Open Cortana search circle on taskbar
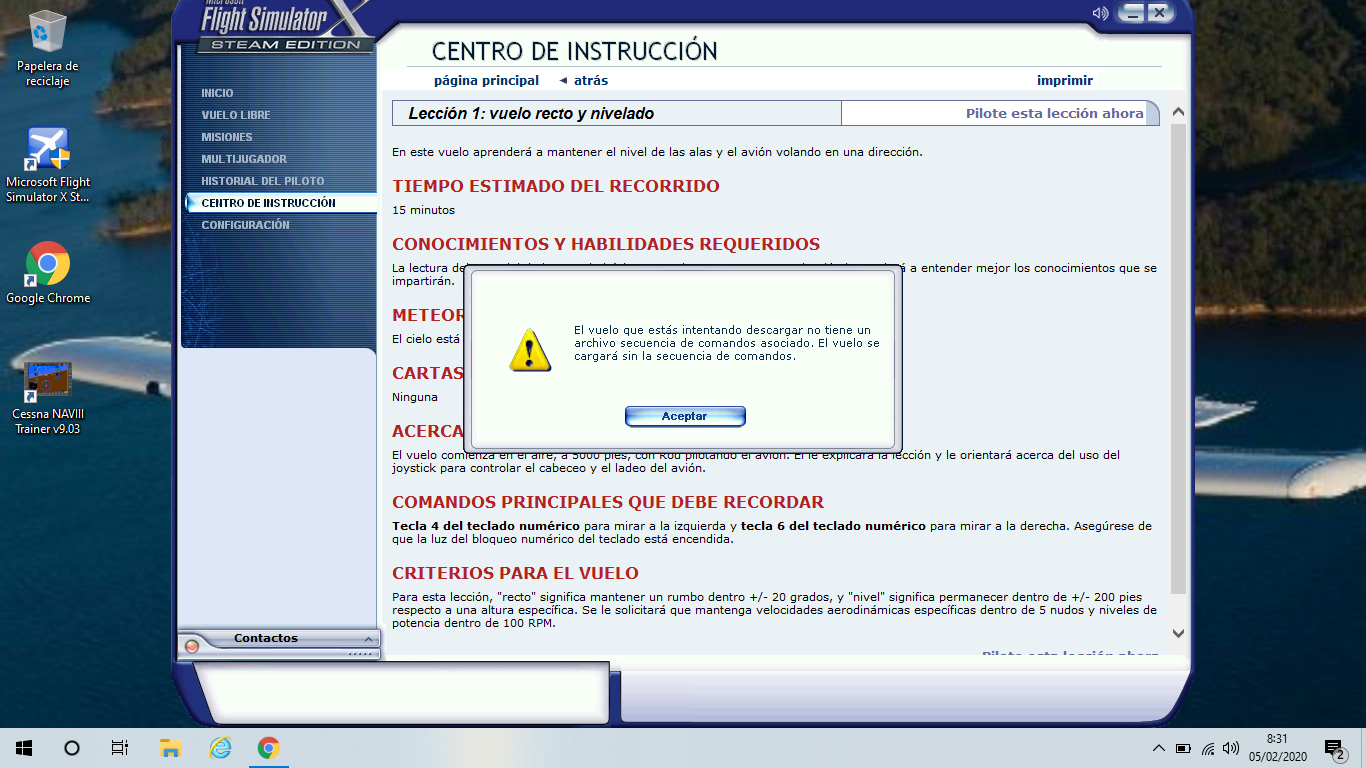The height and width of the screenshot is (768, 1366). click(72, 748)
